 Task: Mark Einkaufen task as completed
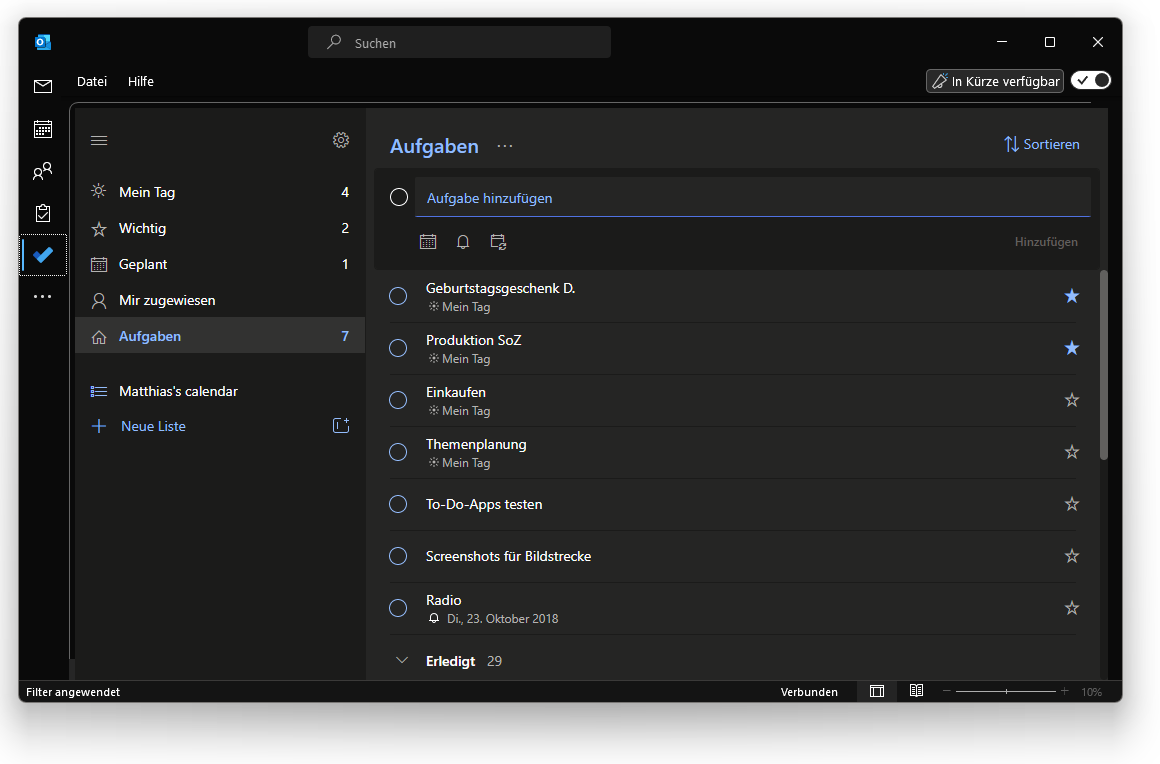(398, 400)
